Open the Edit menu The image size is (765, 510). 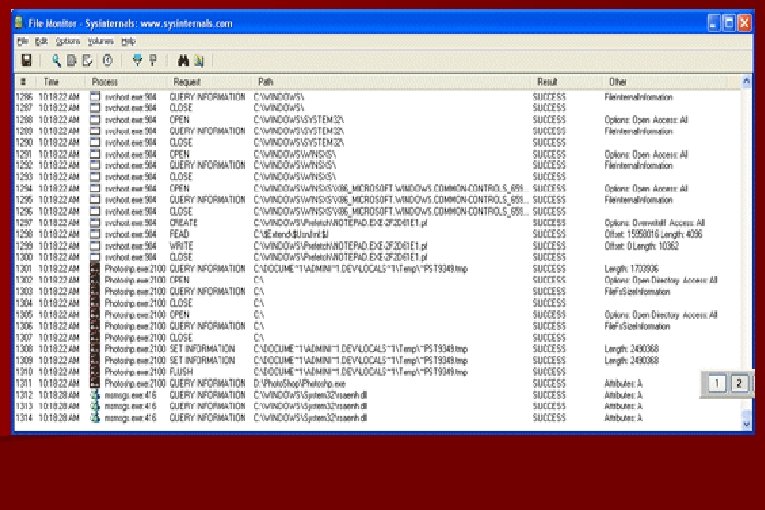41,41
